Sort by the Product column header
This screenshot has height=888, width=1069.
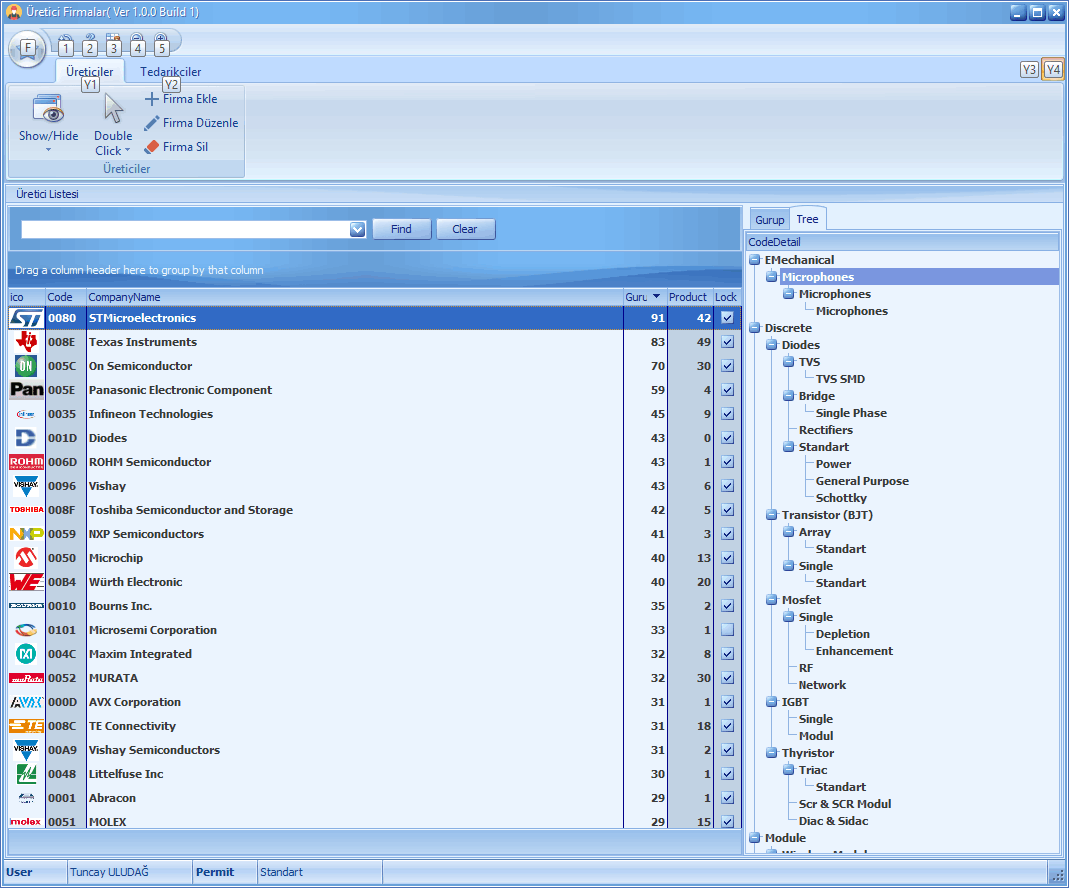point(688,297)
